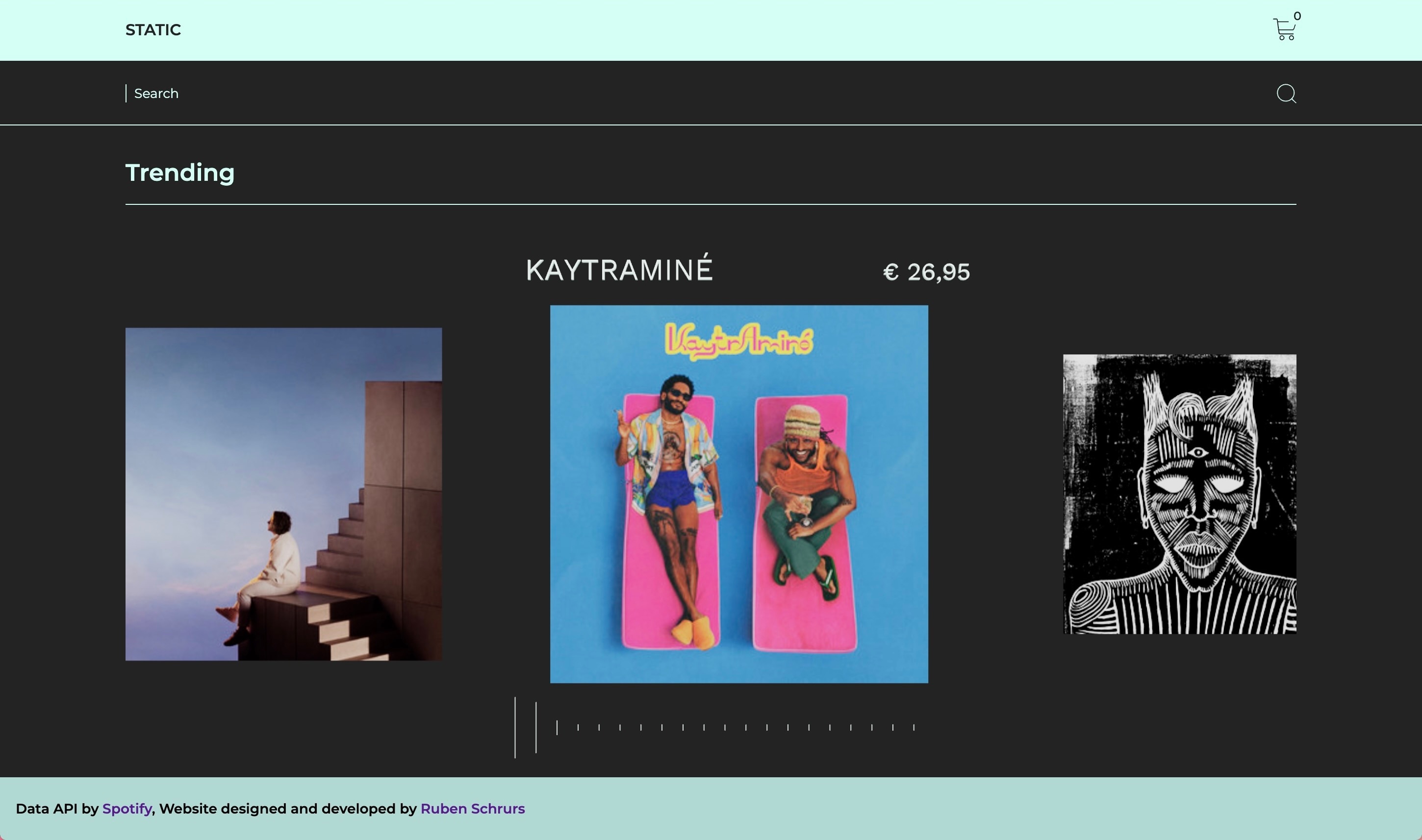Click the KAYTRAMINÉ album title text

(619, 270)
